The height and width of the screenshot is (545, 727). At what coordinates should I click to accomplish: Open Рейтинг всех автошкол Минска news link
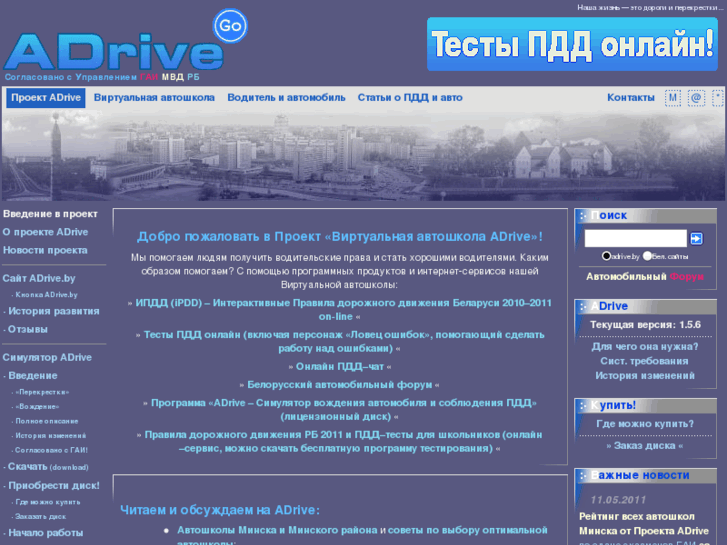[x=644, y=524]
